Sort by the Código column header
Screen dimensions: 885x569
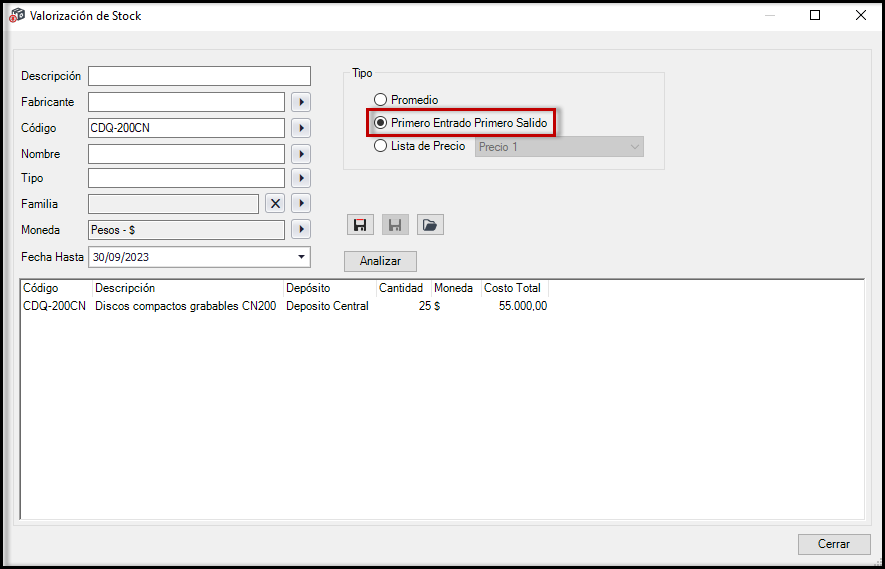point(56,288)
